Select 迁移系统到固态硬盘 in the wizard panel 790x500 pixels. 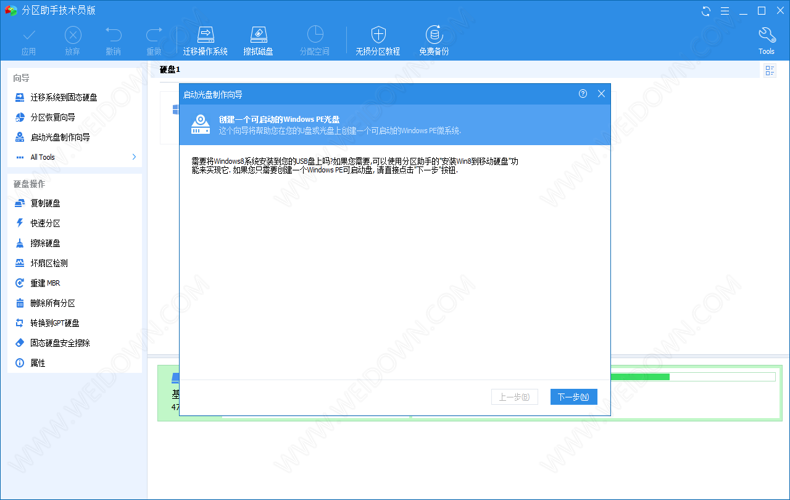point(64,97)
